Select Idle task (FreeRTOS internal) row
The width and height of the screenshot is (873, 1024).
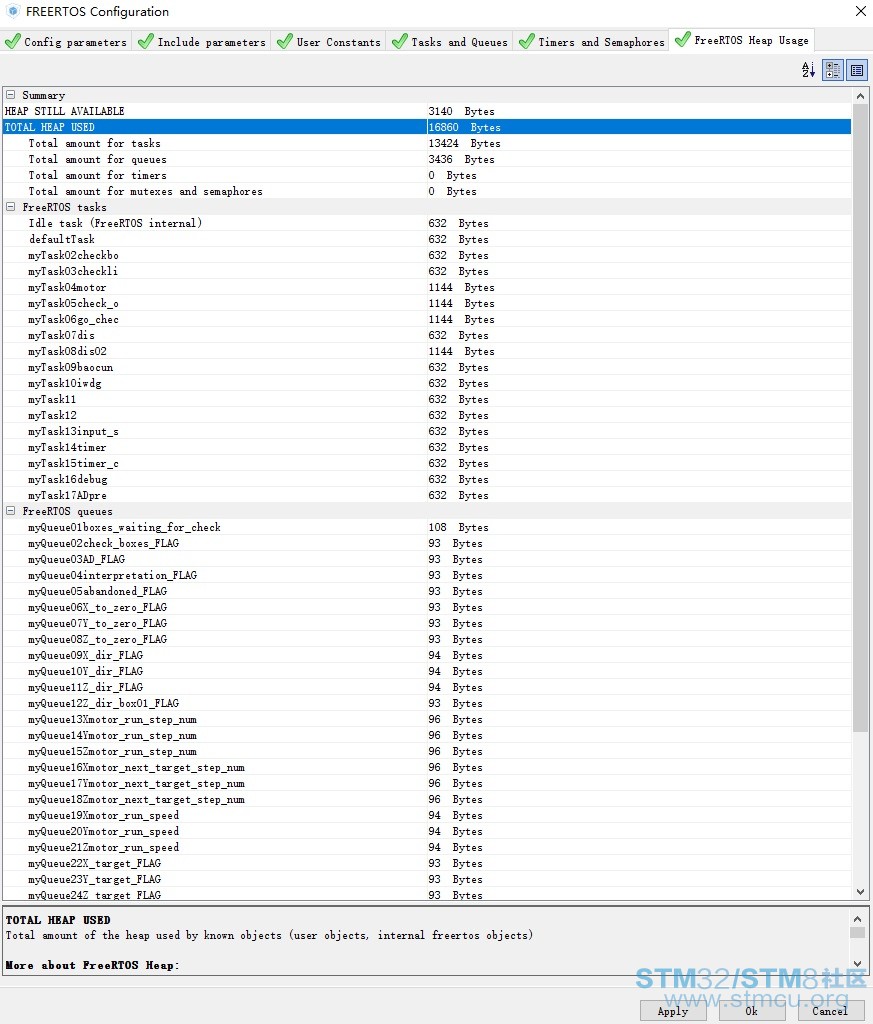[427, 223]
